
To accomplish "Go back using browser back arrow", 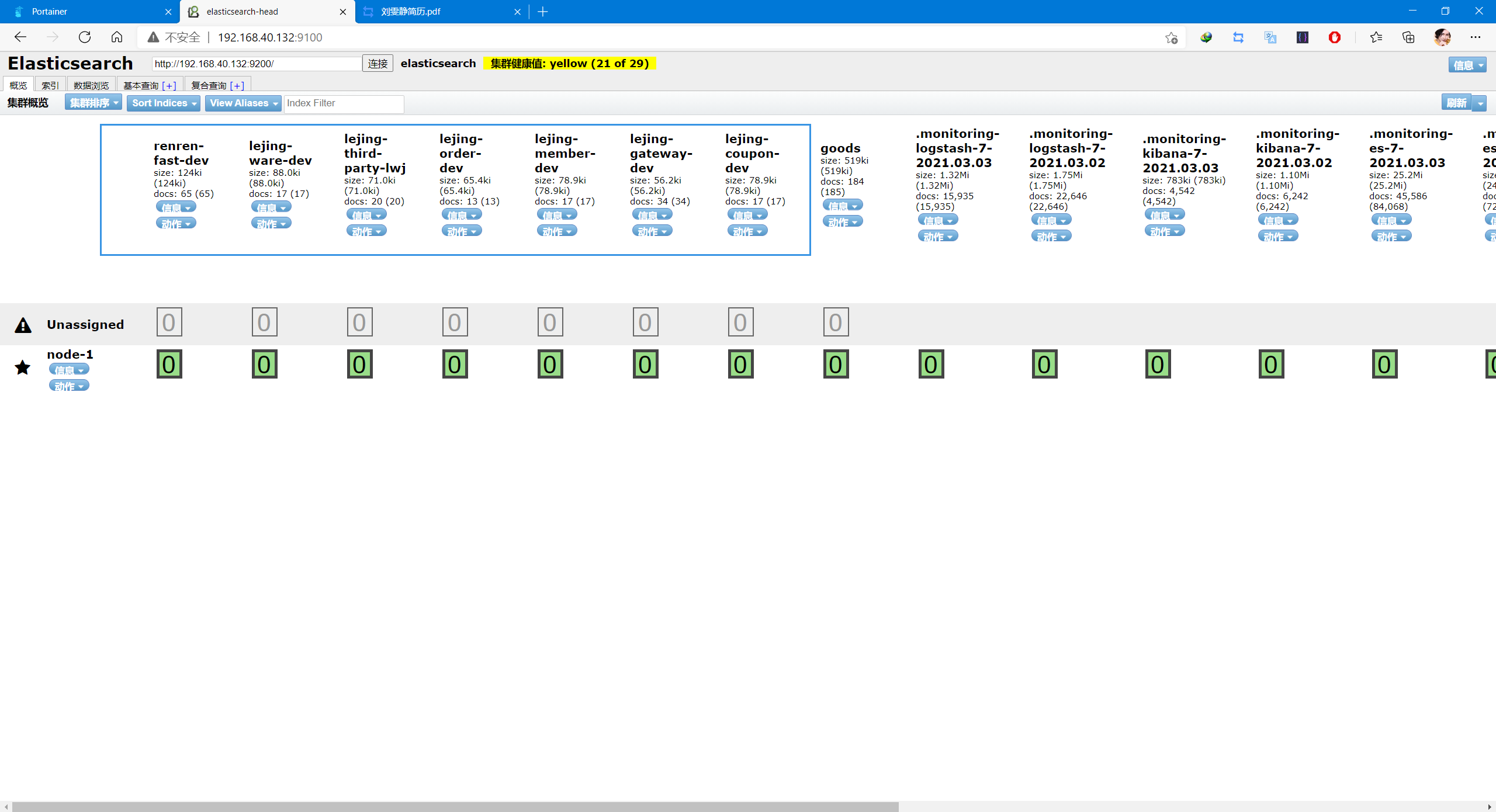I will coord(20,37).
